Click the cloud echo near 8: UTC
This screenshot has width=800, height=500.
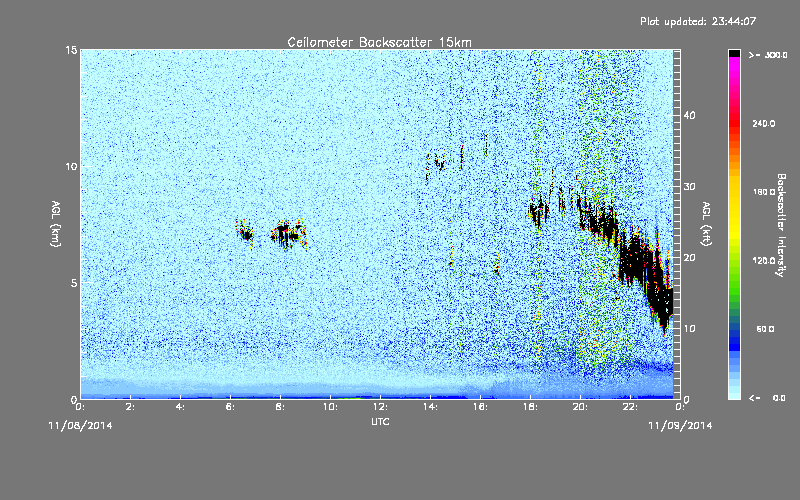tap(288, 235)
